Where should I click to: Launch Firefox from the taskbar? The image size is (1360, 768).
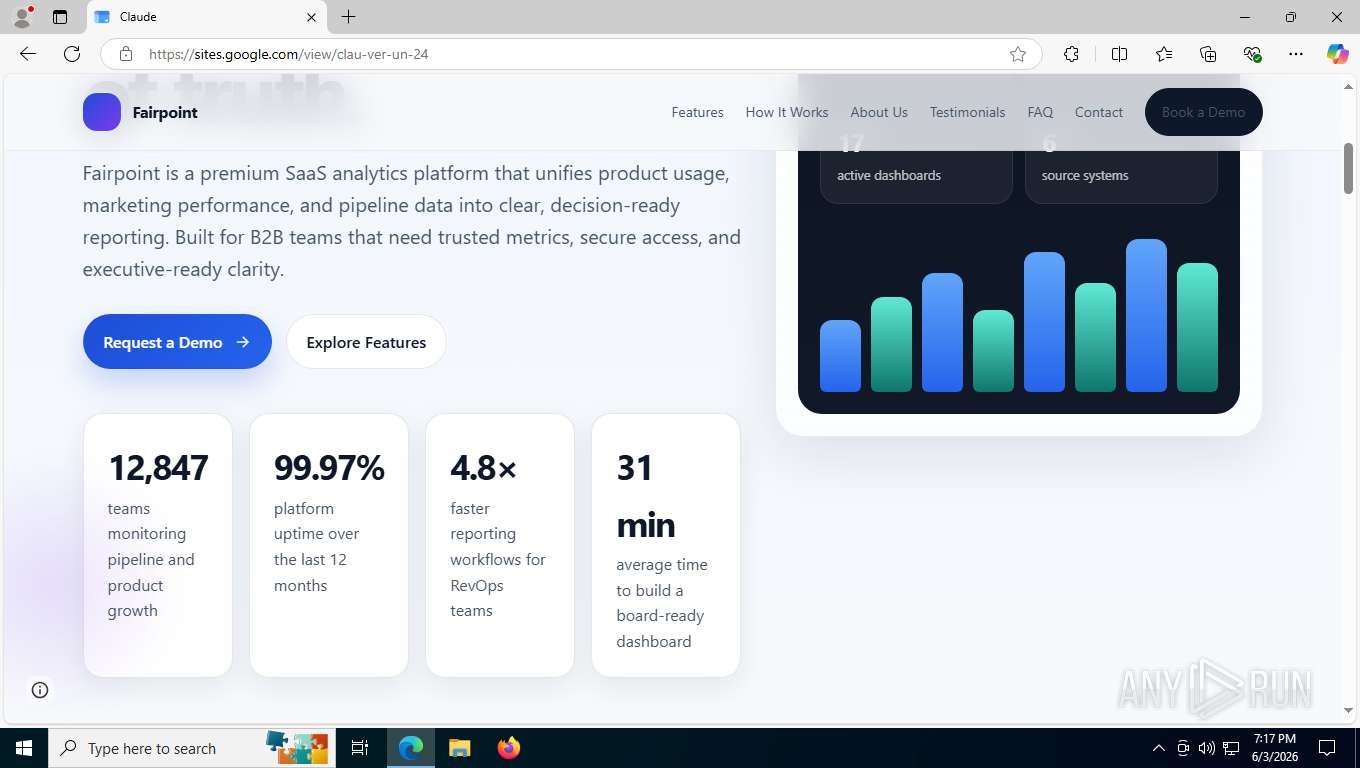pyautogui.click(x=508, y=748)
